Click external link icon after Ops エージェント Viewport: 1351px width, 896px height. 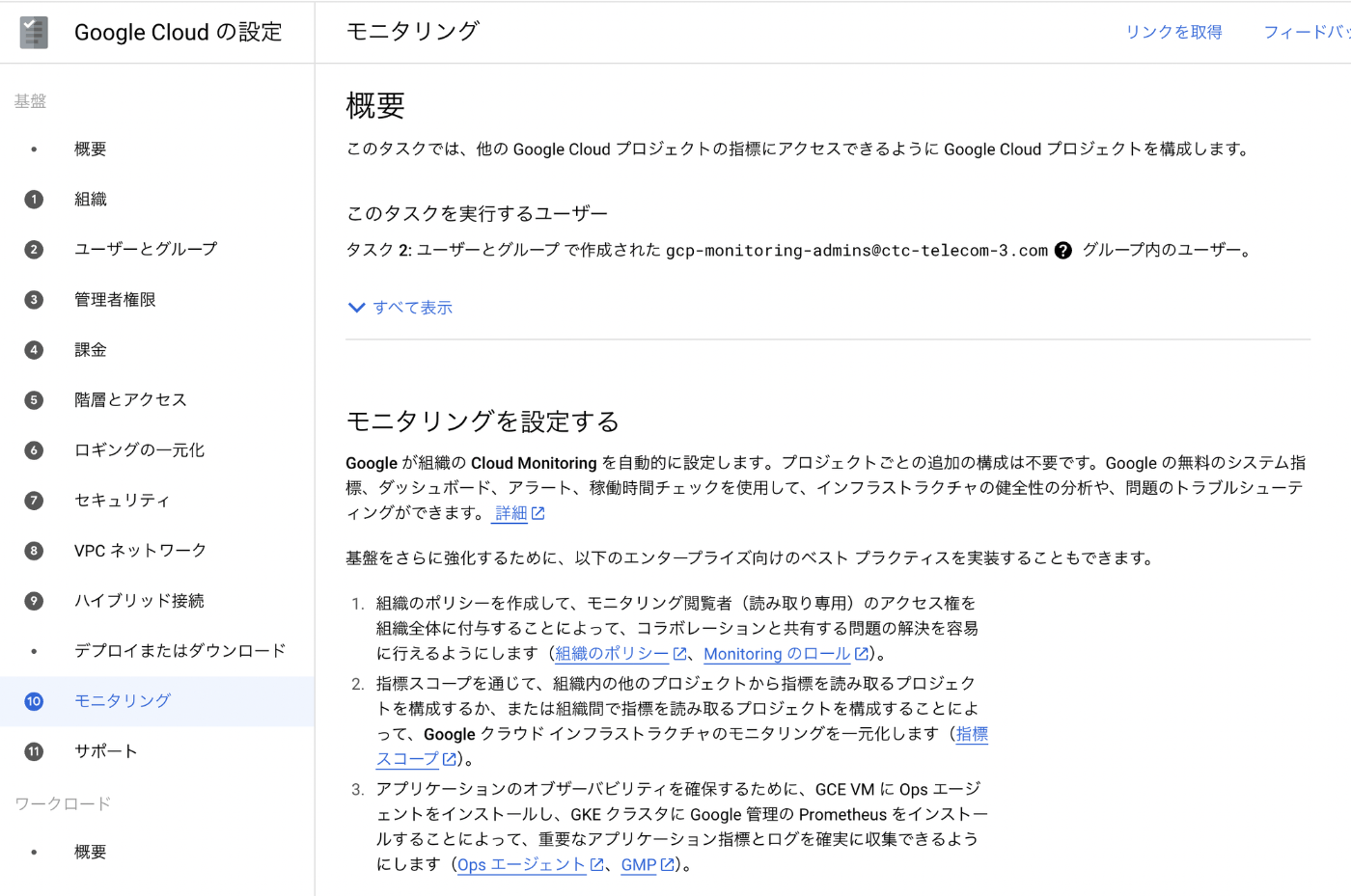pyautogui.click(x=596, y=865)
